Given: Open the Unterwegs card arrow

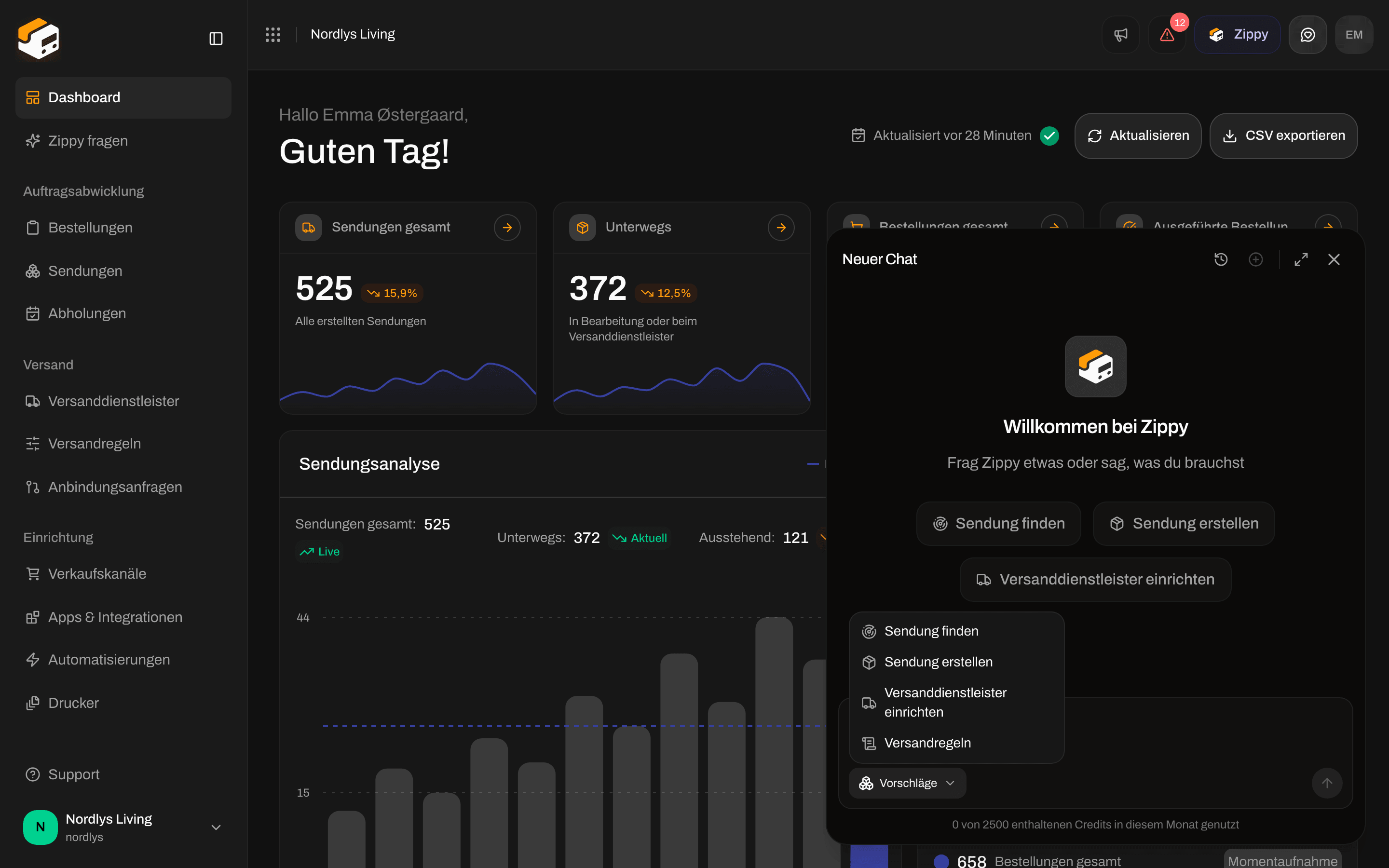Looking at the screenshot, I should click(x=781, y=227).
